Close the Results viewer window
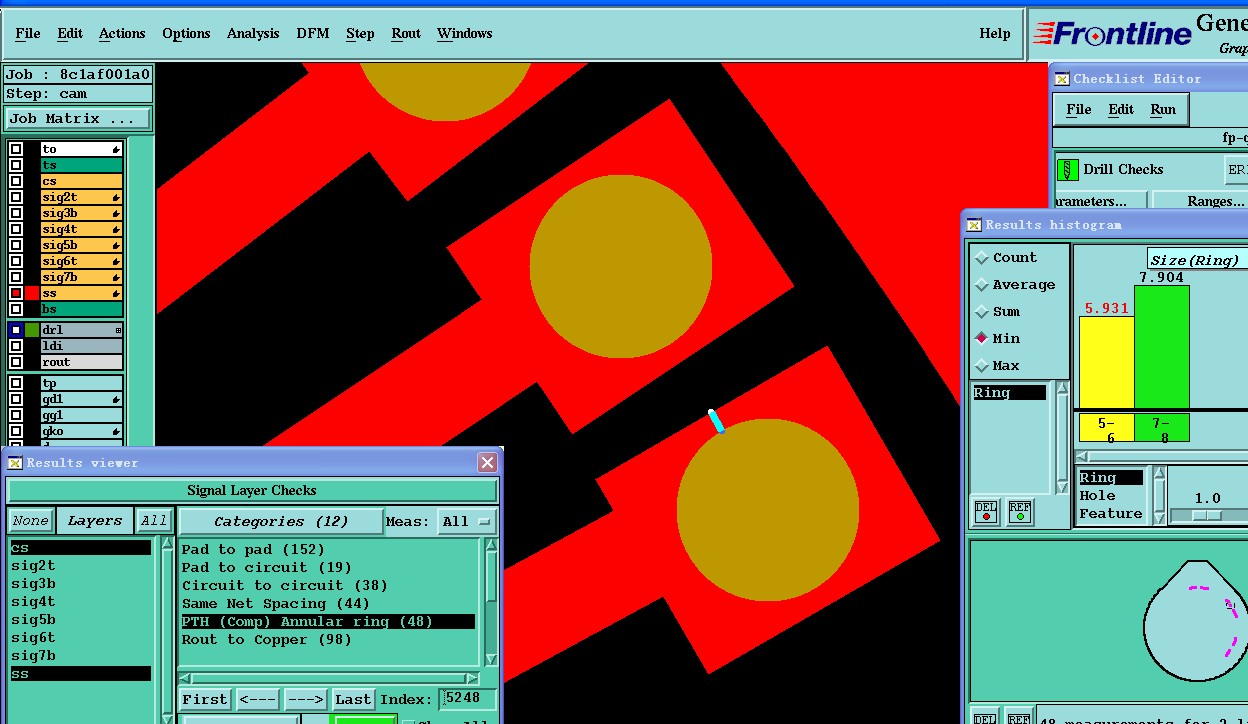The height and width of the screenshot is (724, 1248). 487,462
